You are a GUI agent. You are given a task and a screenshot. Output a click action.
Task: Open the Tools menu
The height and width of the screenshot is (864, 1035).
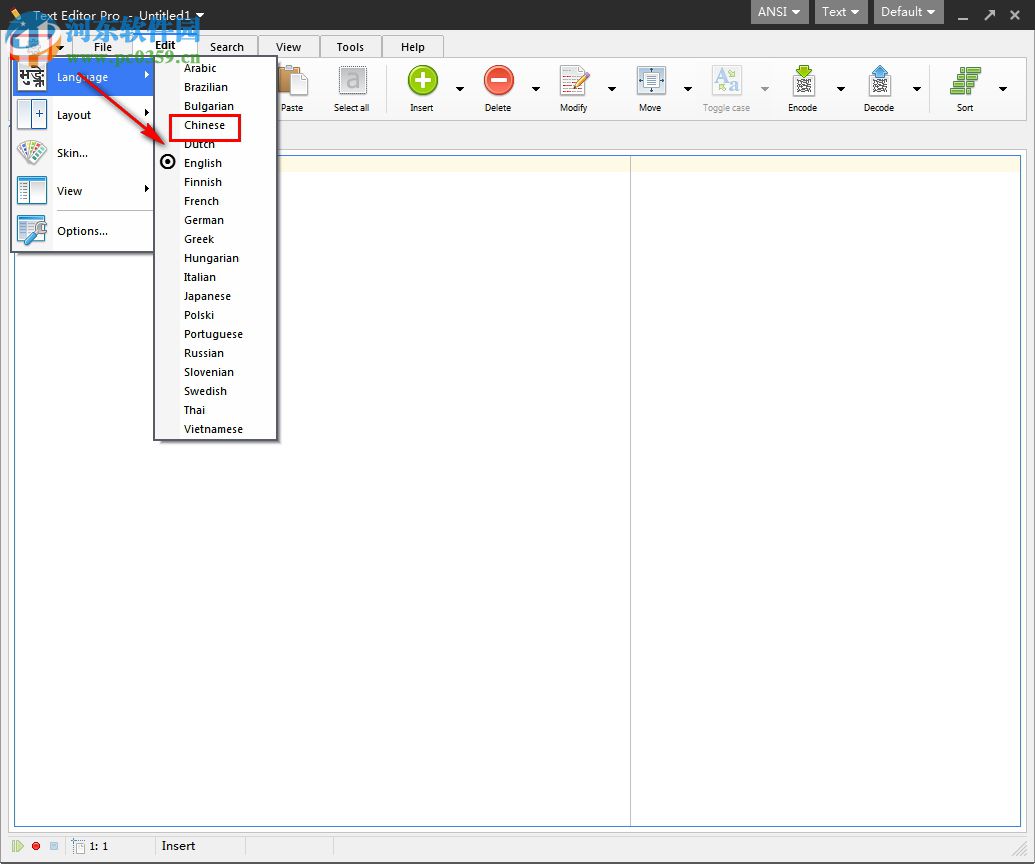click(350, 46)
